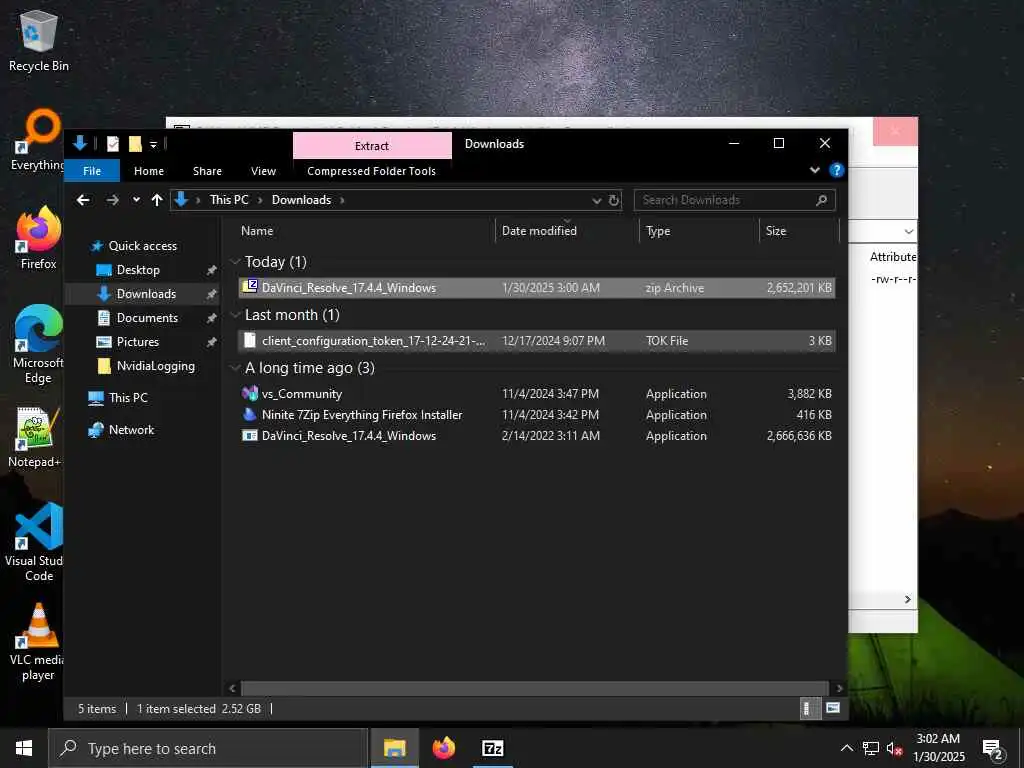Screen dimensions: 1024x768
Task: Select the Ninite 7Zip Everything Firefox Installer
Action: (536, 415)
